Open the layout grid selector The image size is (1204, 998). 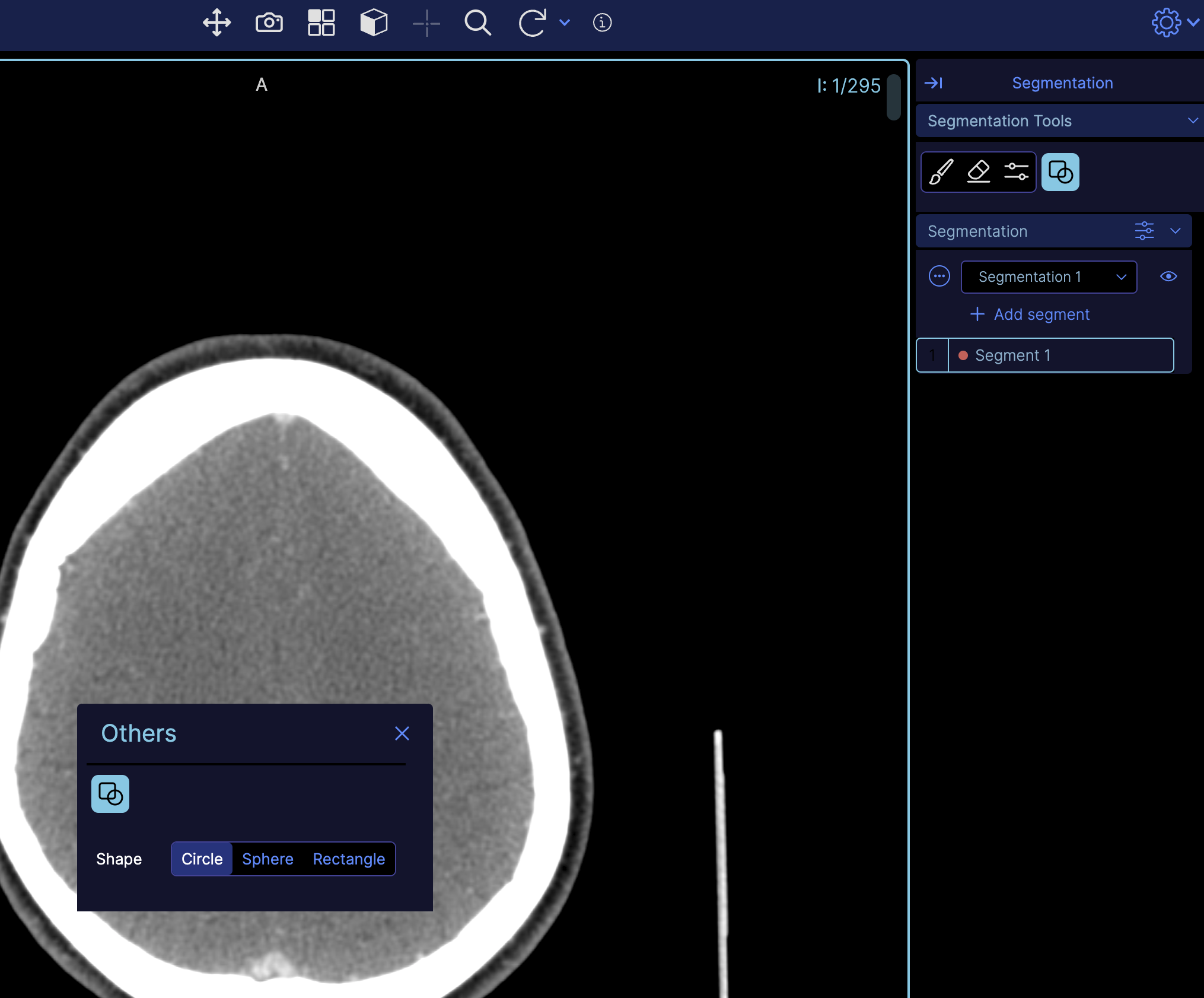click(x=321, y=23)
